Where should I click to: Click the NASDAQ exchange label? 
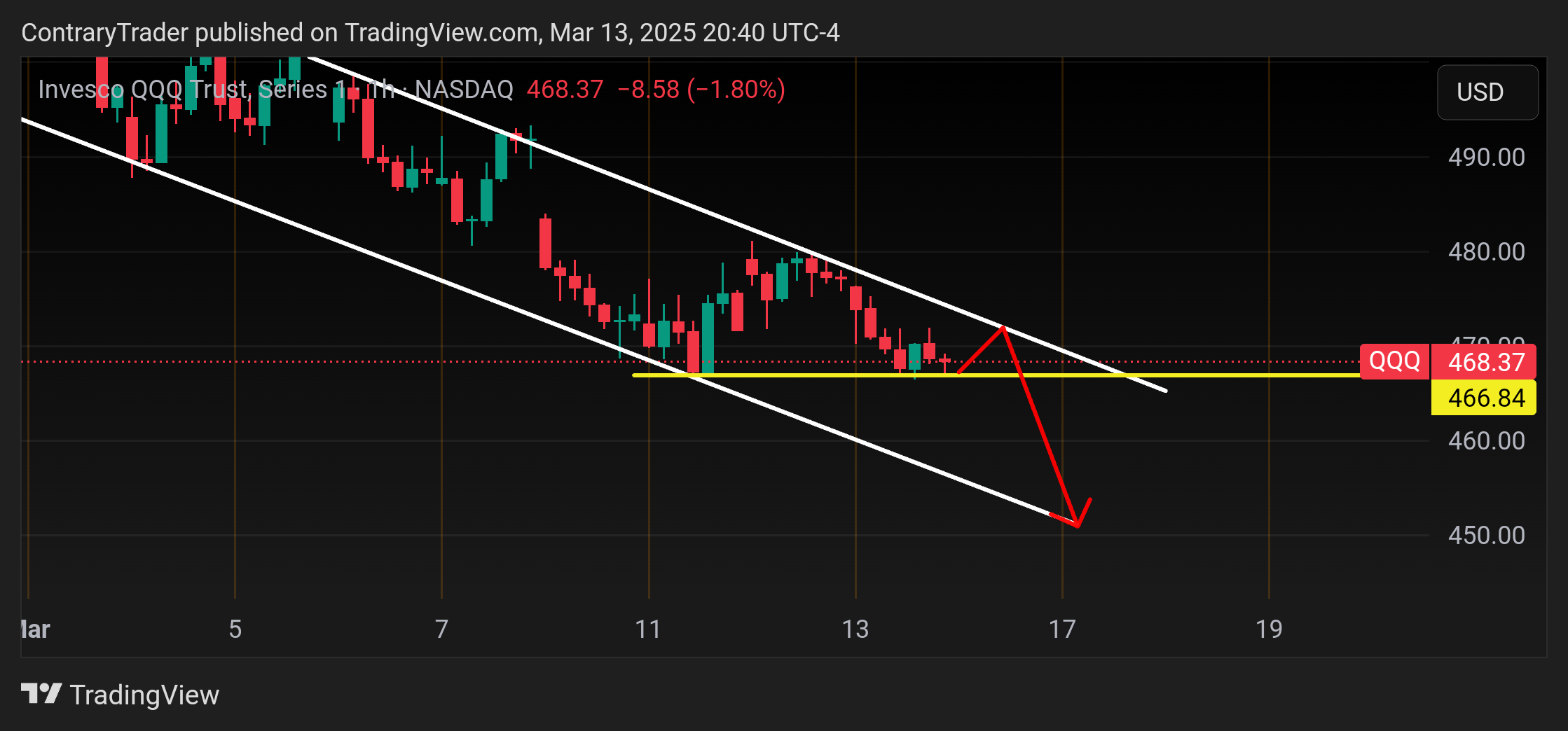[x=464, y=90]
